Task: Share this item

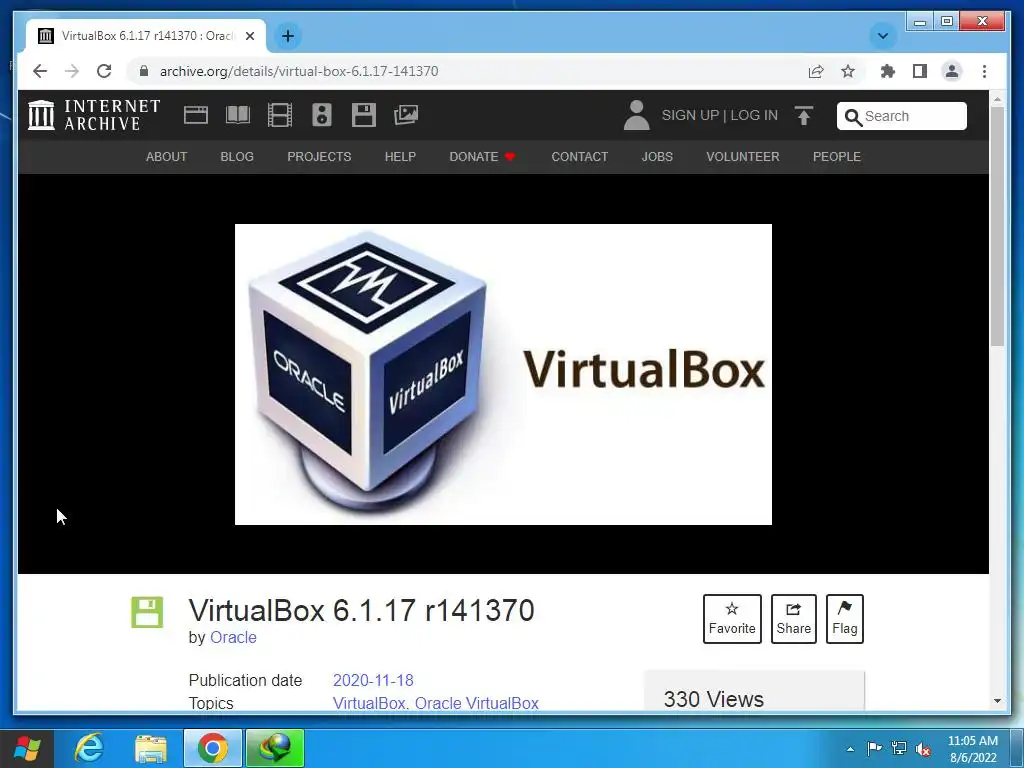Action: coord(793,618)
